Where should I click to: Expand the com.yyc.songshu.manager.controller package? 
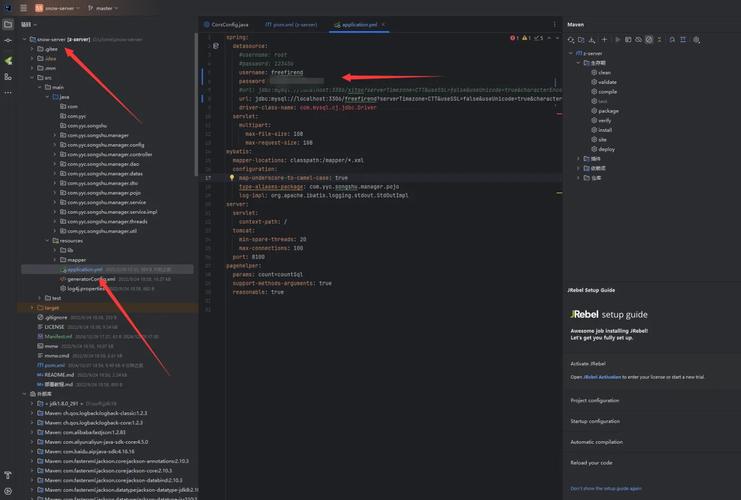coord(54,154)
